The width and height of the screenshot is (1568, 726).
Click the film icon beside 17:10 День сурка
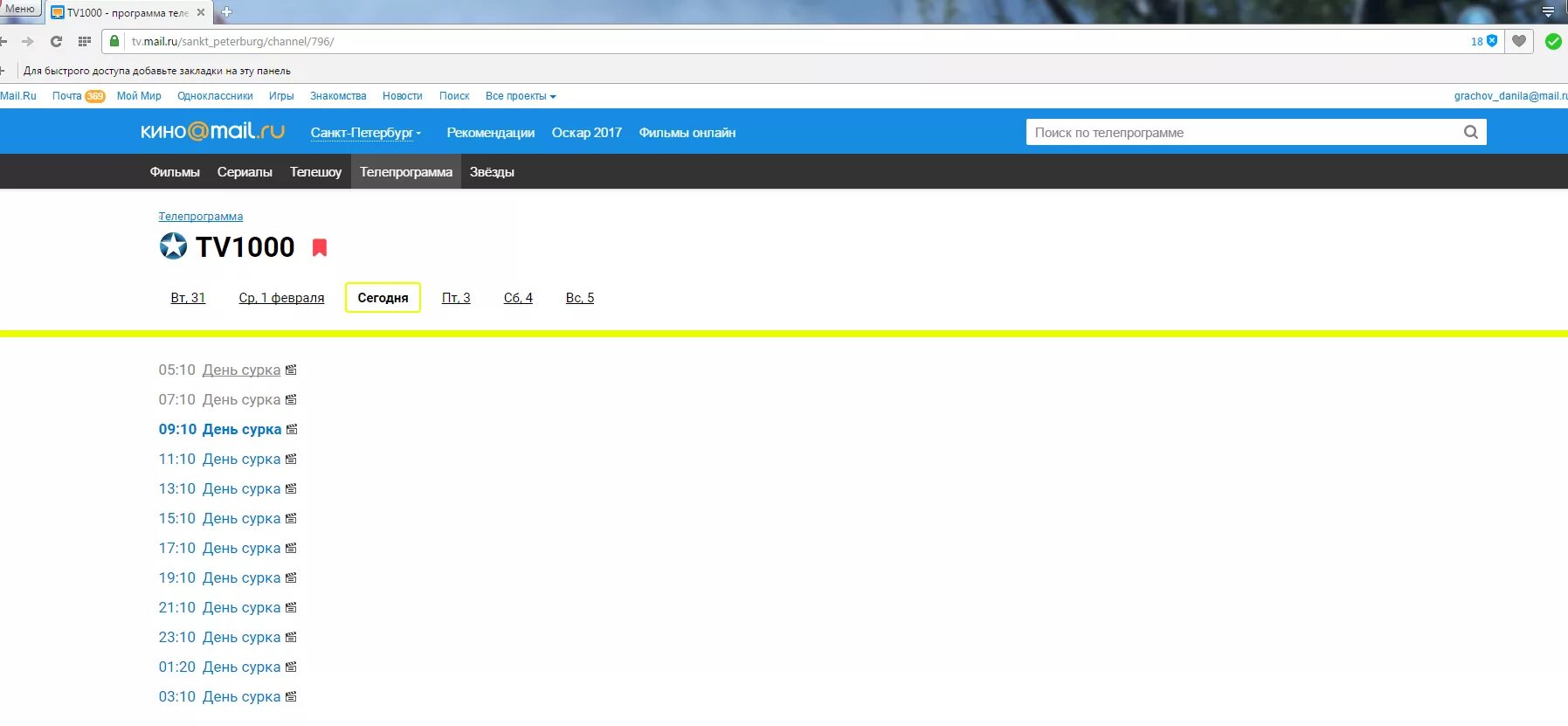tap(291, 548)
